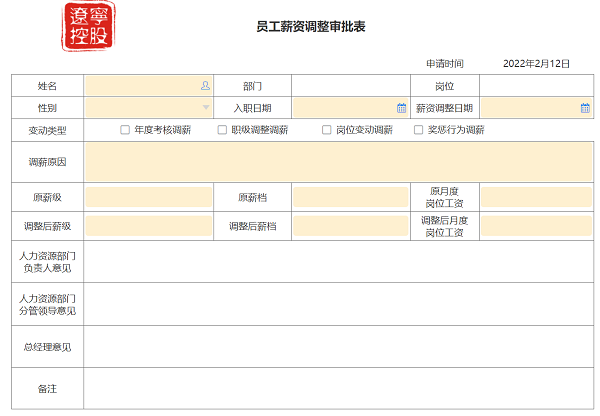Click the 原月度岗位工资 input field
This screenshot has width=600, height=416.
point(536,197)
